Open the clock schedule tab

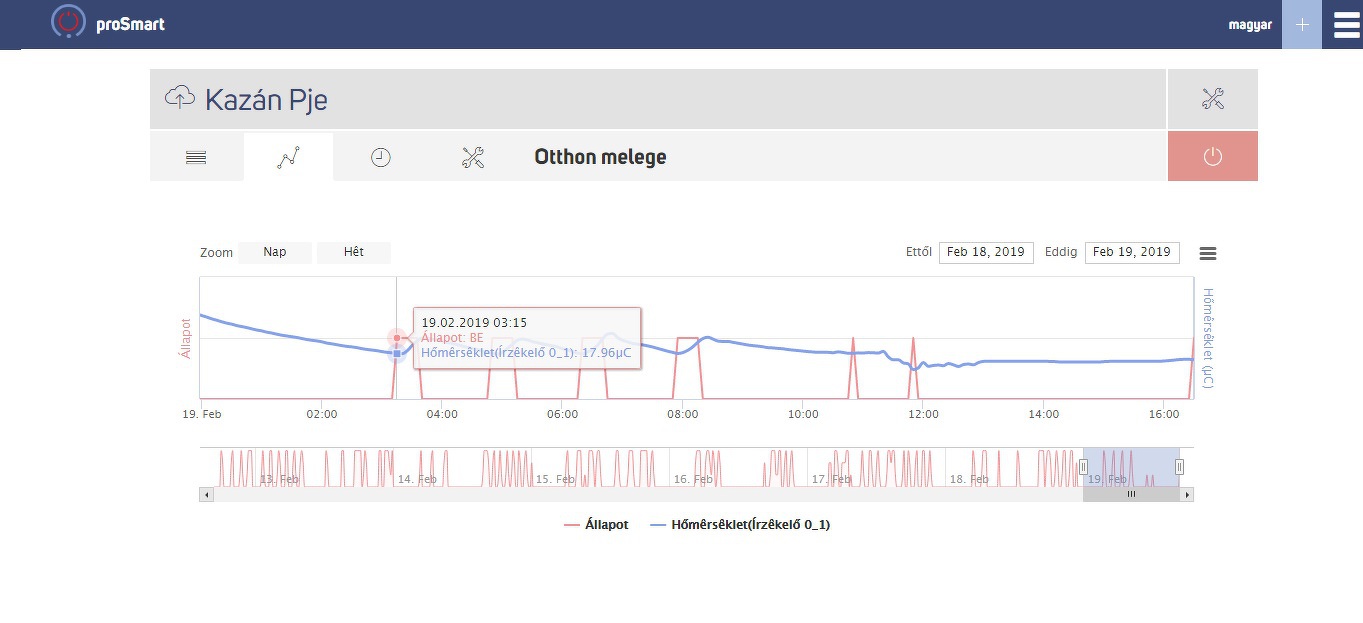pos(380,157)
